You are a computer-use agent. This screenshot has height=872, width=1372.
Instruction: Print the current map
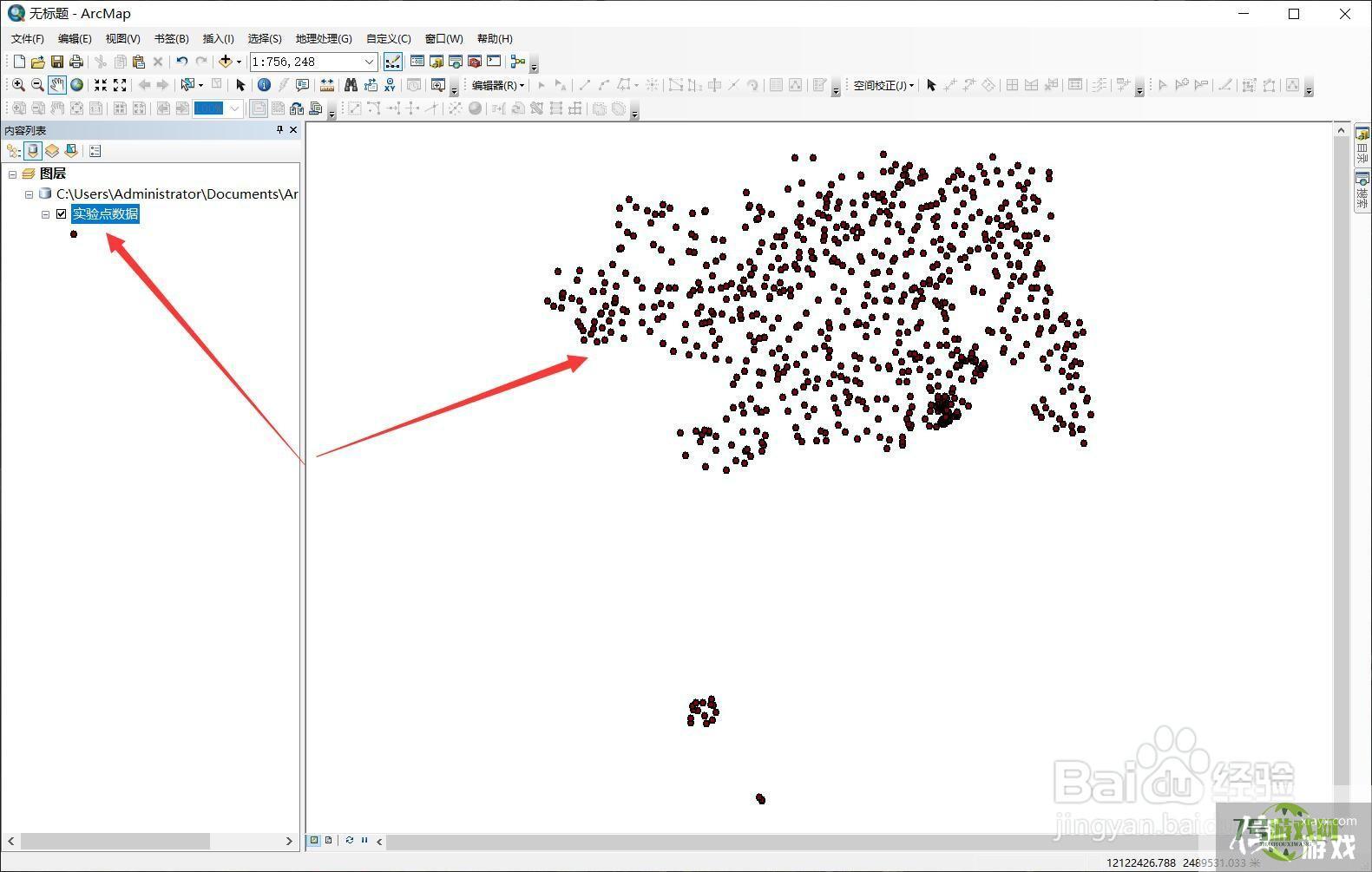(x=76, y=62)
